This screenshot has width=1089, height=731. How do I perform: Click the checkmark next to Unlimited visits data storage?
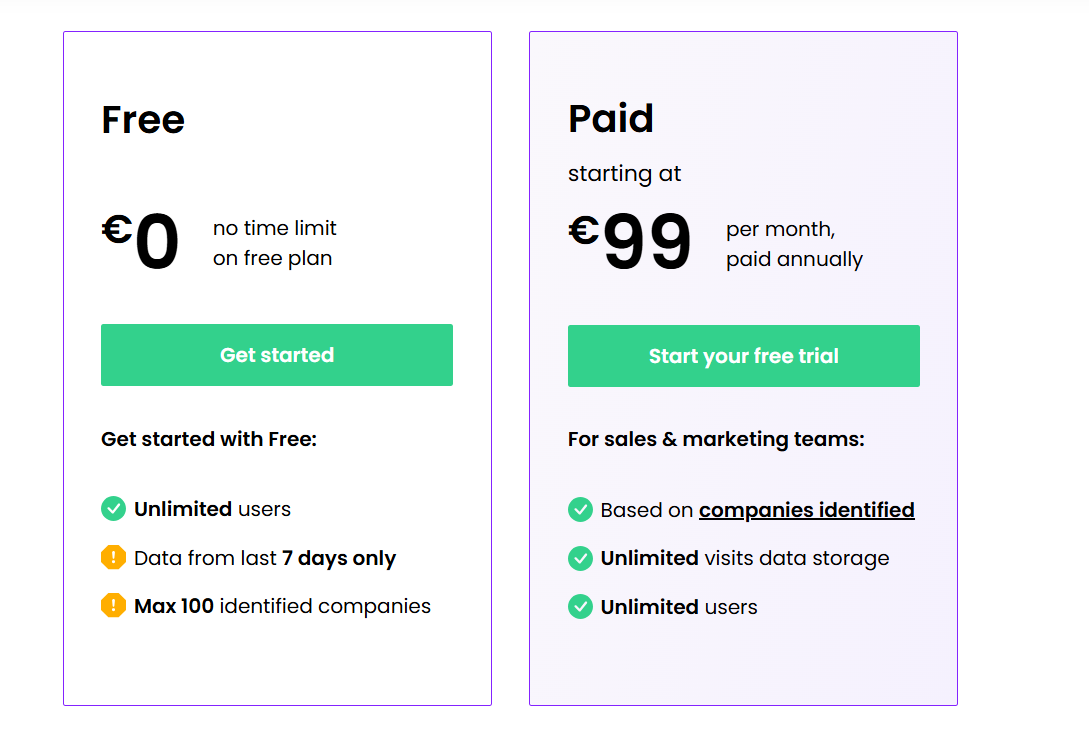(x=580, y=558)
